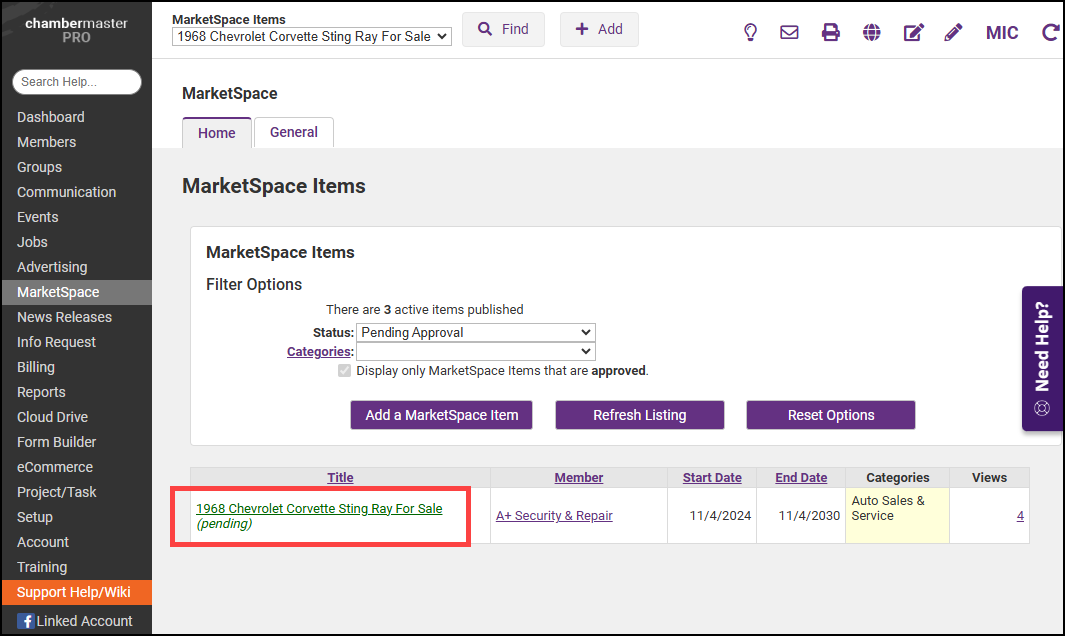The image size is (1065, 636).
Task: Click the Add button in toolbar
Action: click(599, 29)
